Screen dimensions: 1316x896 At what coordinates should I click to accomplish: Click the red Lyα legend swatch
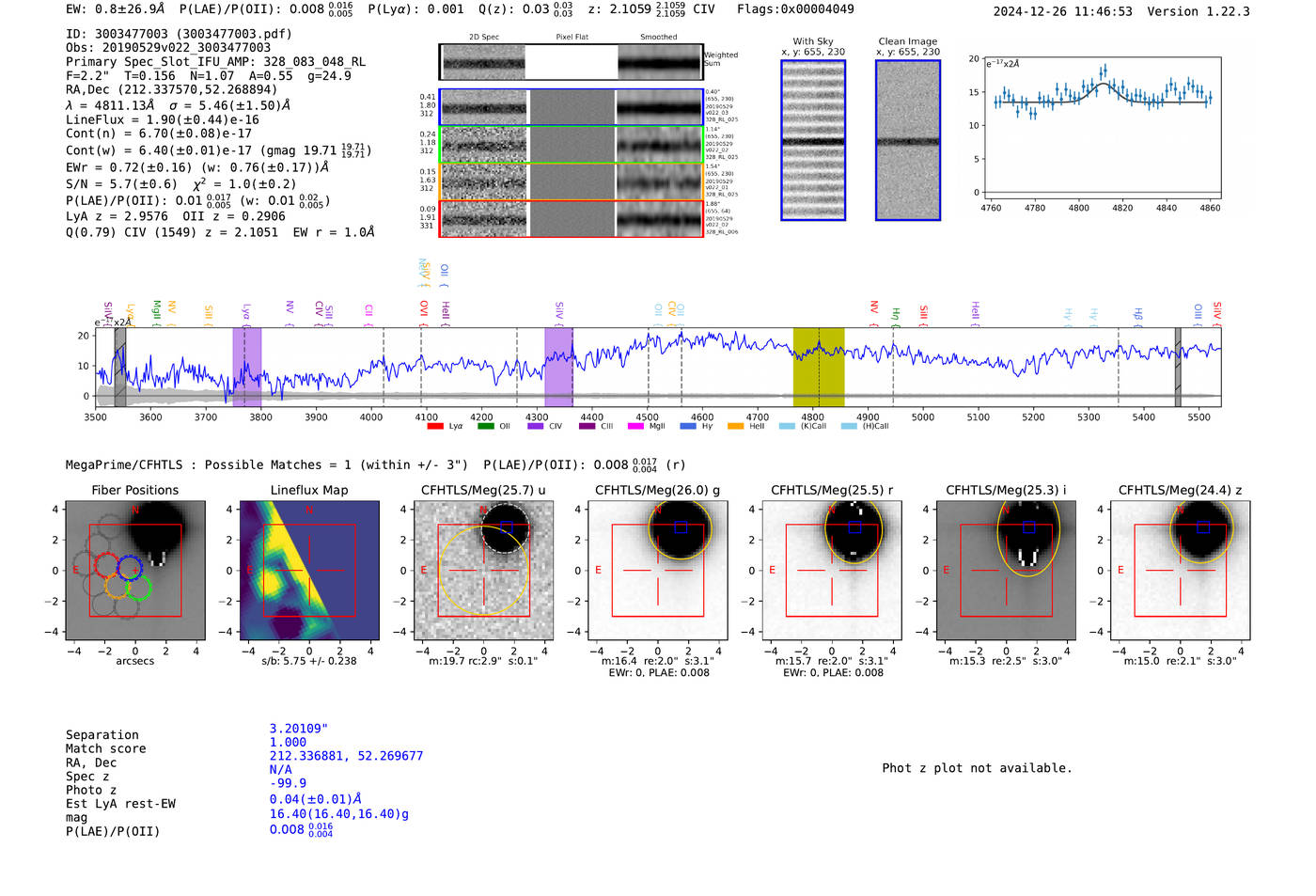click(x=435, y=426)
